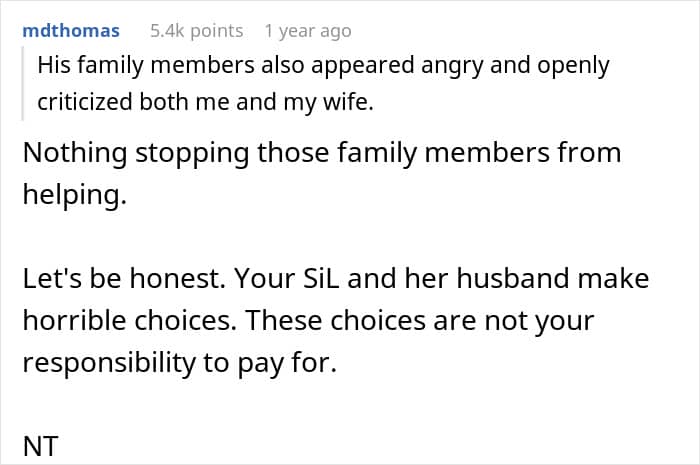The height and width of the screenshot is (465, 700).
Task: Click the "NT" text at the bottom
Action: [41, 446]
